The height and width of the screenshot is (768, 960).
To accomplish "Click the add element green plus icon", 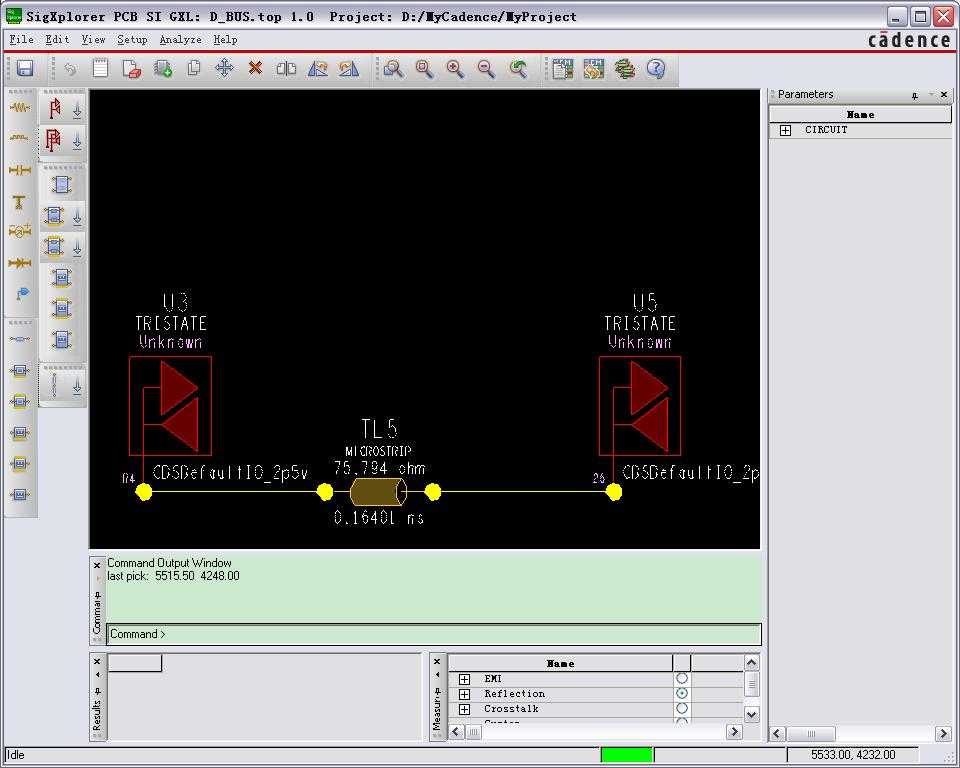I will 162,68.
